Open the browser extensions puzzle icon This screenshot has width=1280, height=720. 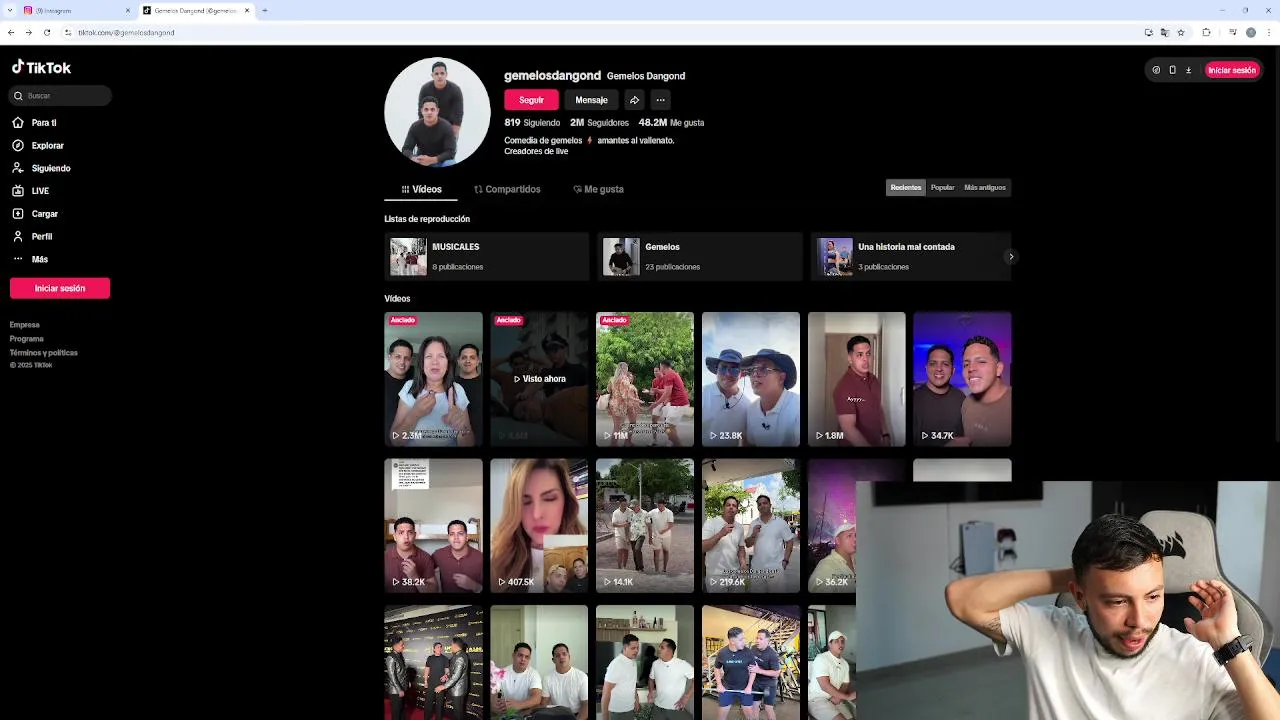tap(1206, 32)
